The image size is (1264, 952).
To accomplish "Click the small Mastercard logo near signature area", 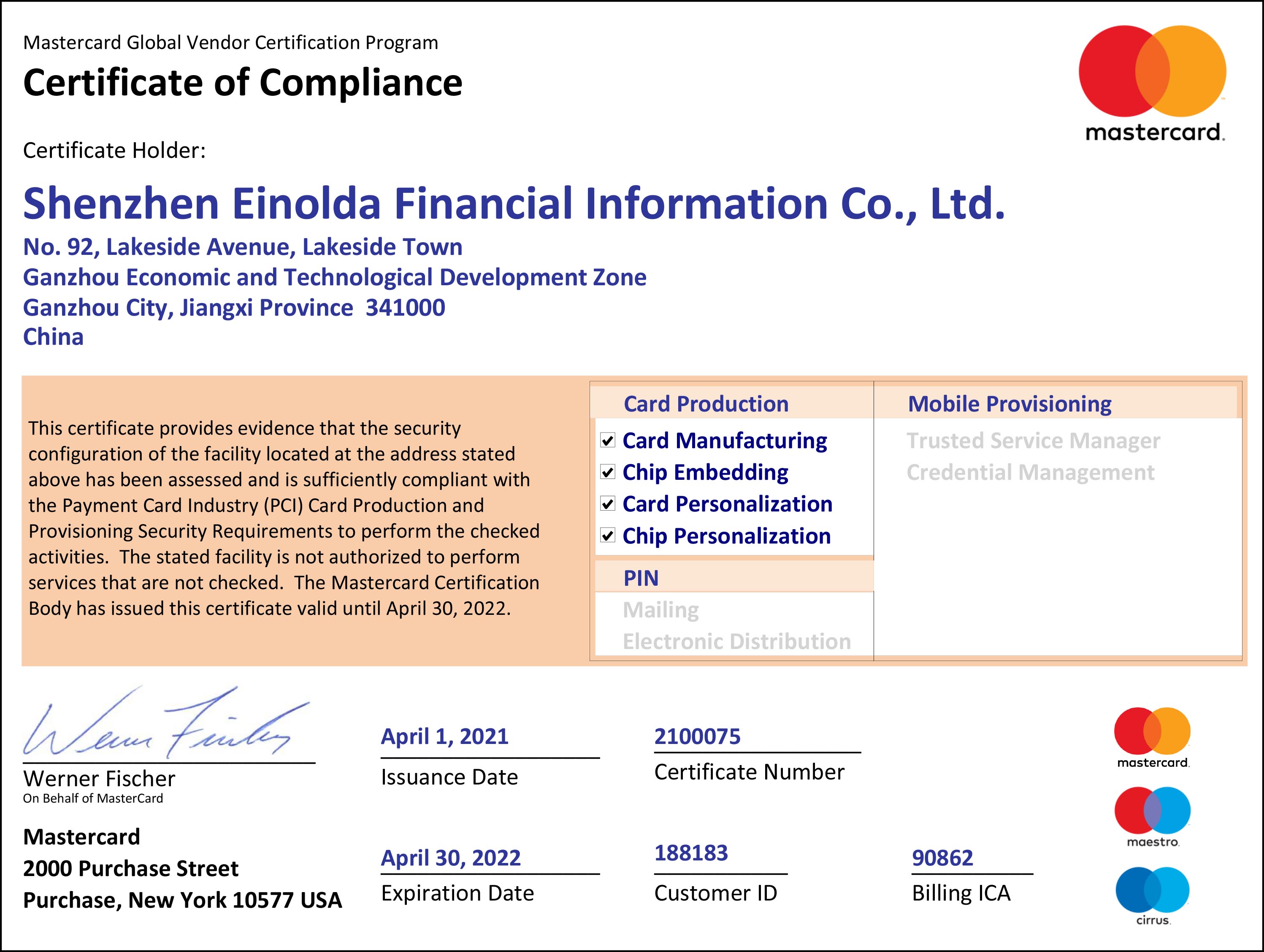I will click(1152, 736).
